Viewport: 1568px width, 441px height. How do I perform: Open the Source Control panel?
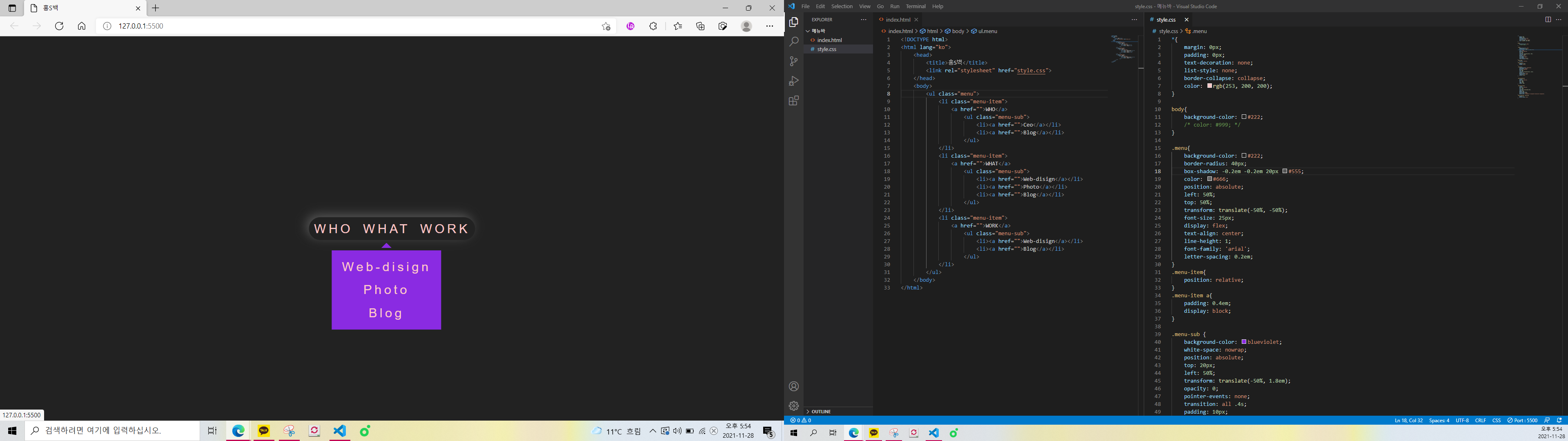click(793, 62)
